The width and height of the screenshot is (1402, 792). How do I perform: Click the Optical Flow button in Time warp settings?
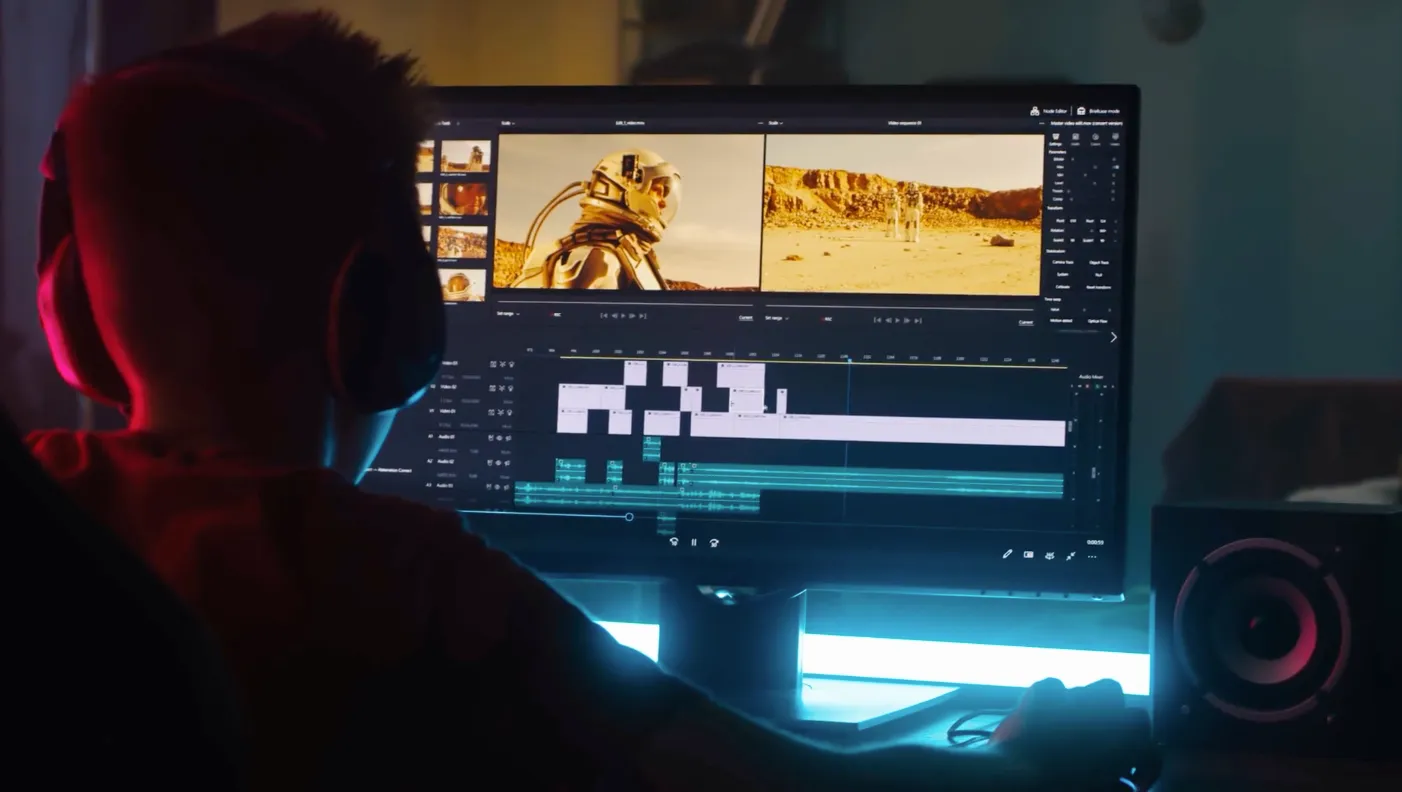coord(1097,319)
